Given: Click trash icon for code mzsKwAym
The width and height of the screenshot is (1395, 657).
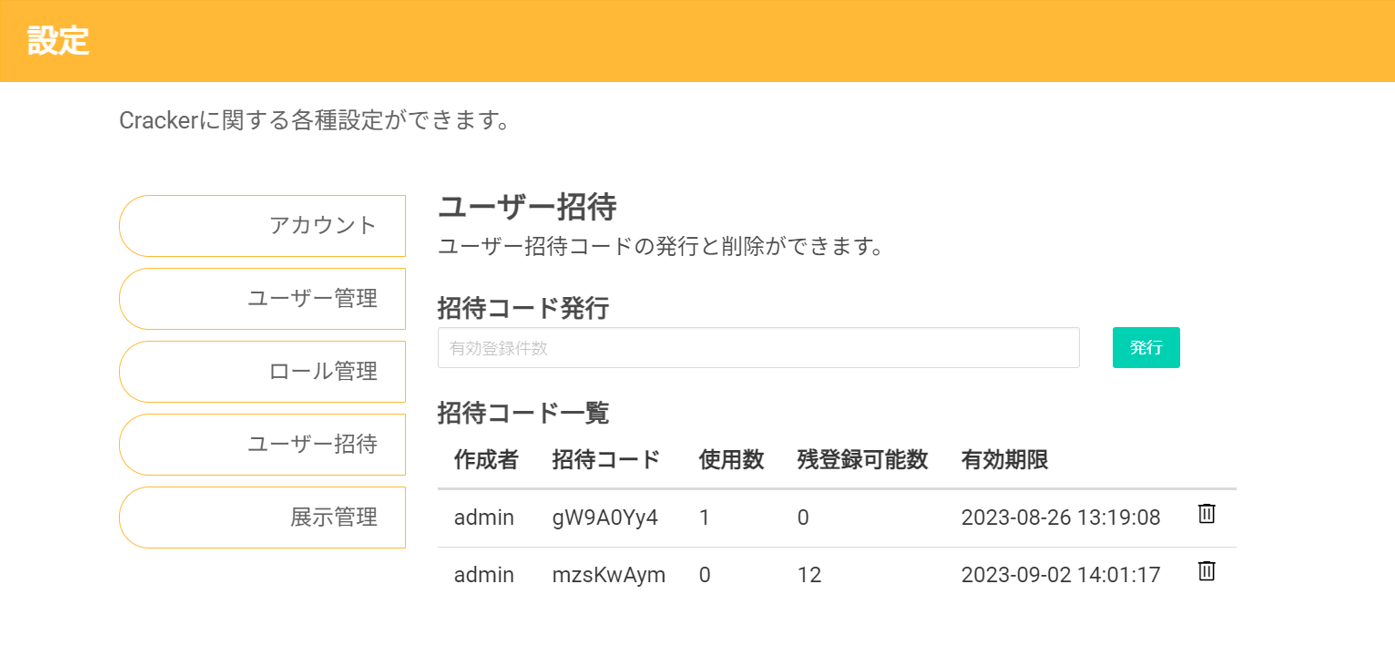Looking at the screenshot, I should click(x=1207, y=571).
